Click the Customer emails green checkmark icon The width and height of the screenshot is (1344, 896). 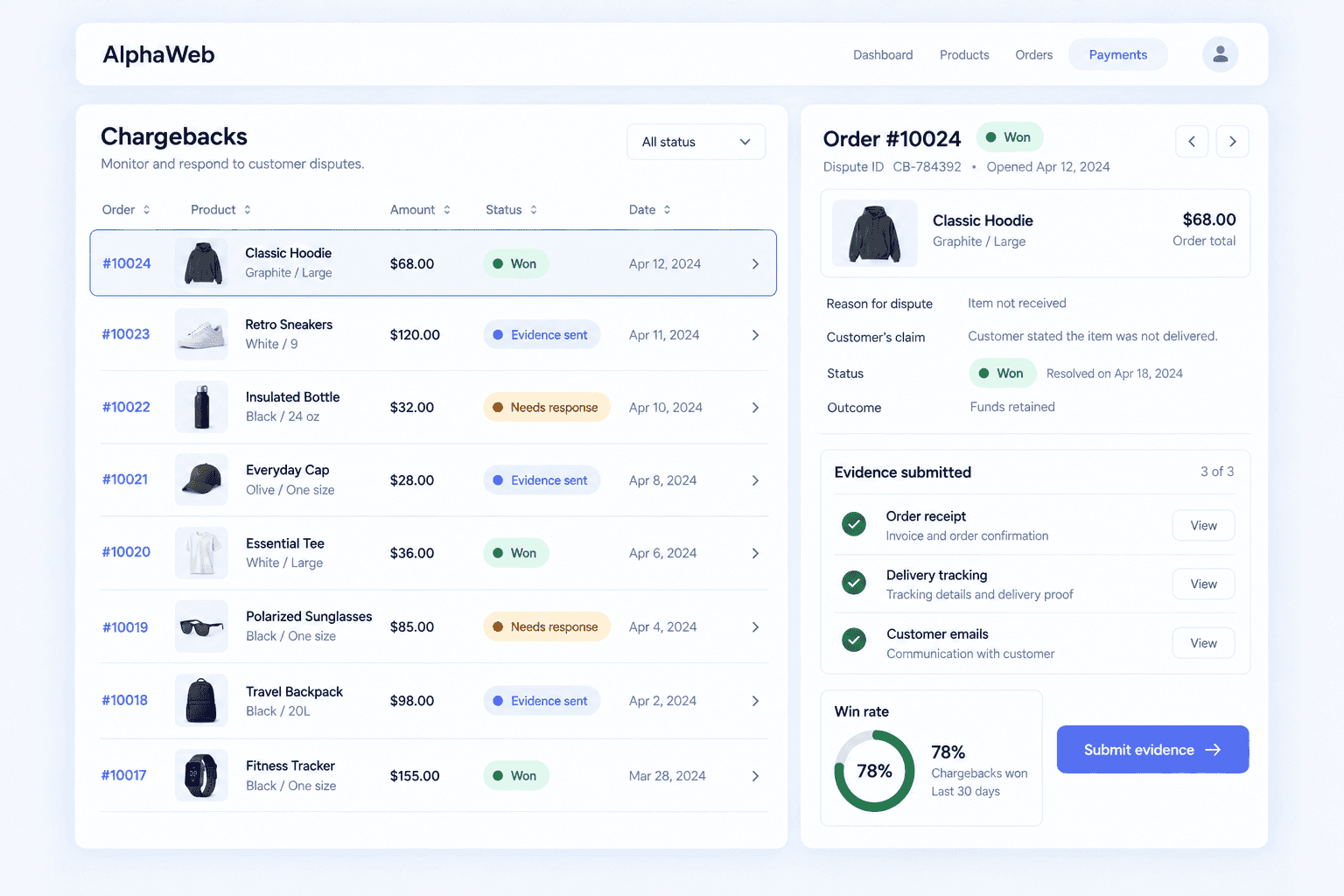point(854,640)
